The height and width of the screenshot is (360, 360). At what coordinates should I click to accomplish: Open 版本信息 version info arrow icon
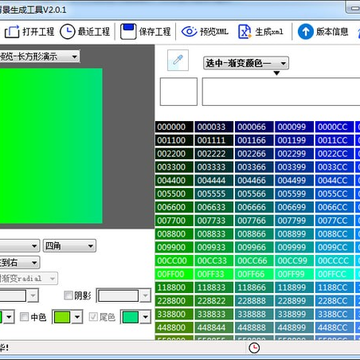(305, 32)
